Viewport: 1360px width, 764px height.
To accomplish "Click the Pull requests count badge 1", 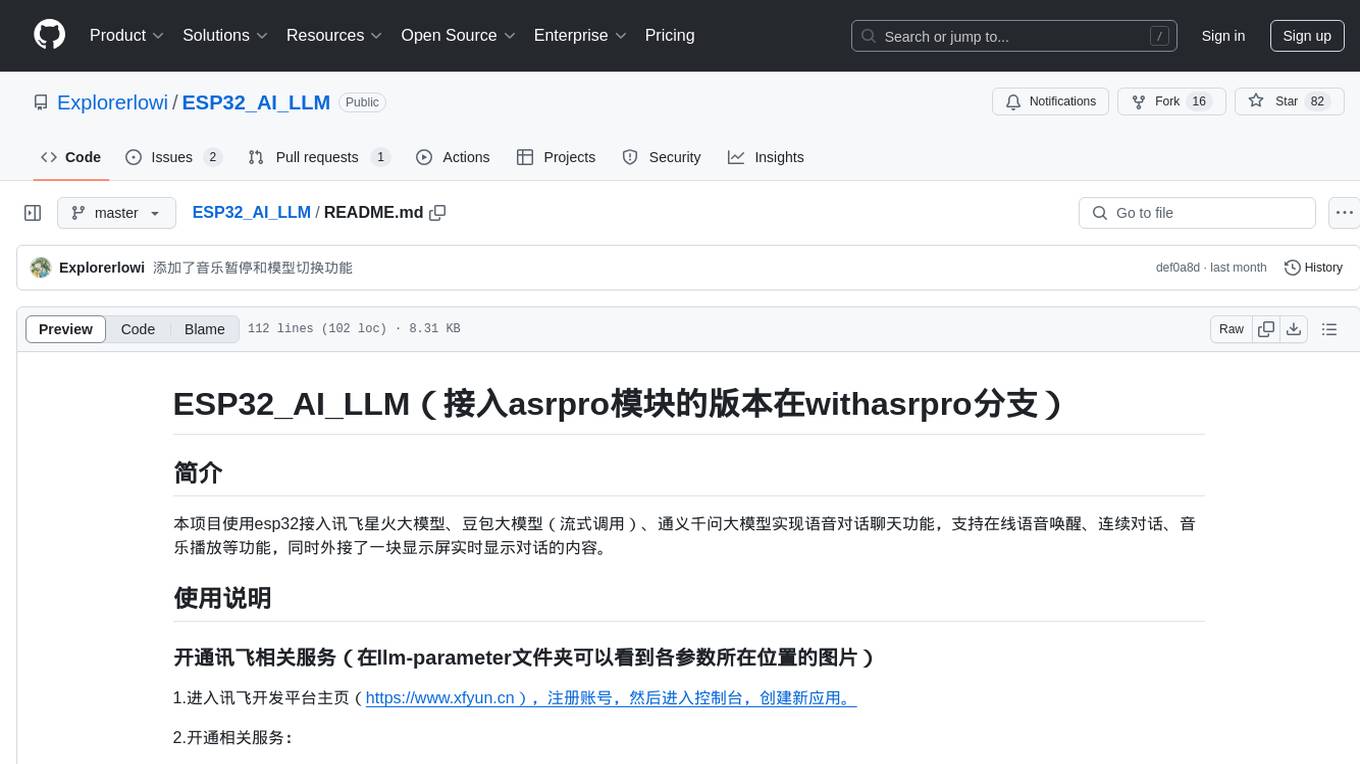I will 380,157.
